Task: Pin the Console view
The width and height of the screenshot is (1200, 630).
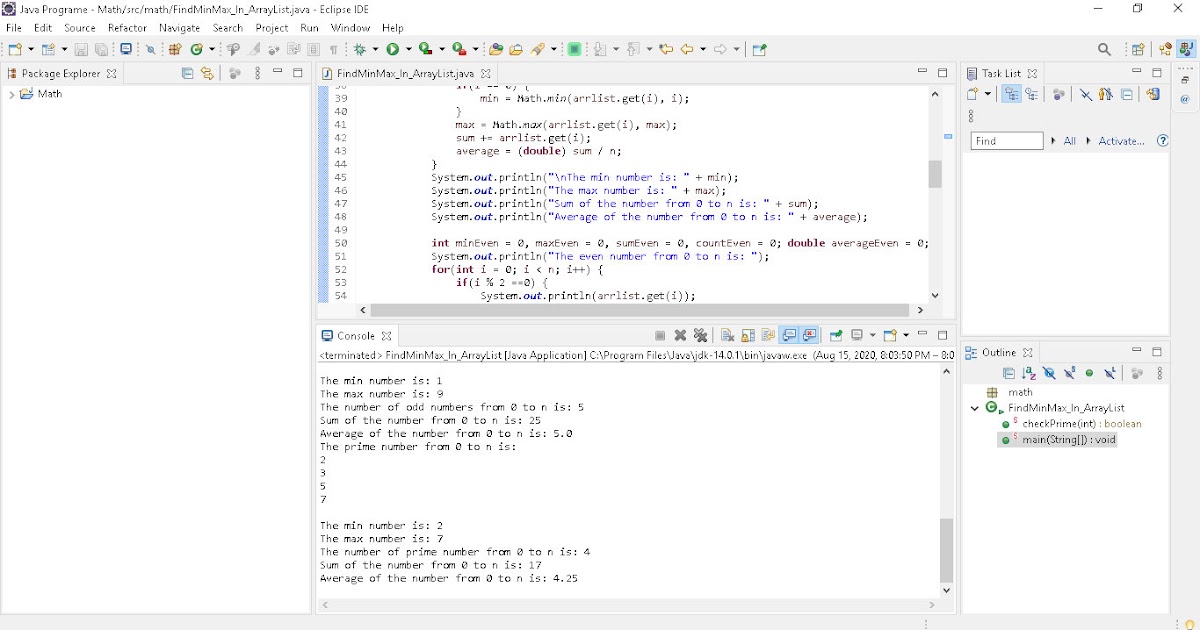Action: coord(834,335)
